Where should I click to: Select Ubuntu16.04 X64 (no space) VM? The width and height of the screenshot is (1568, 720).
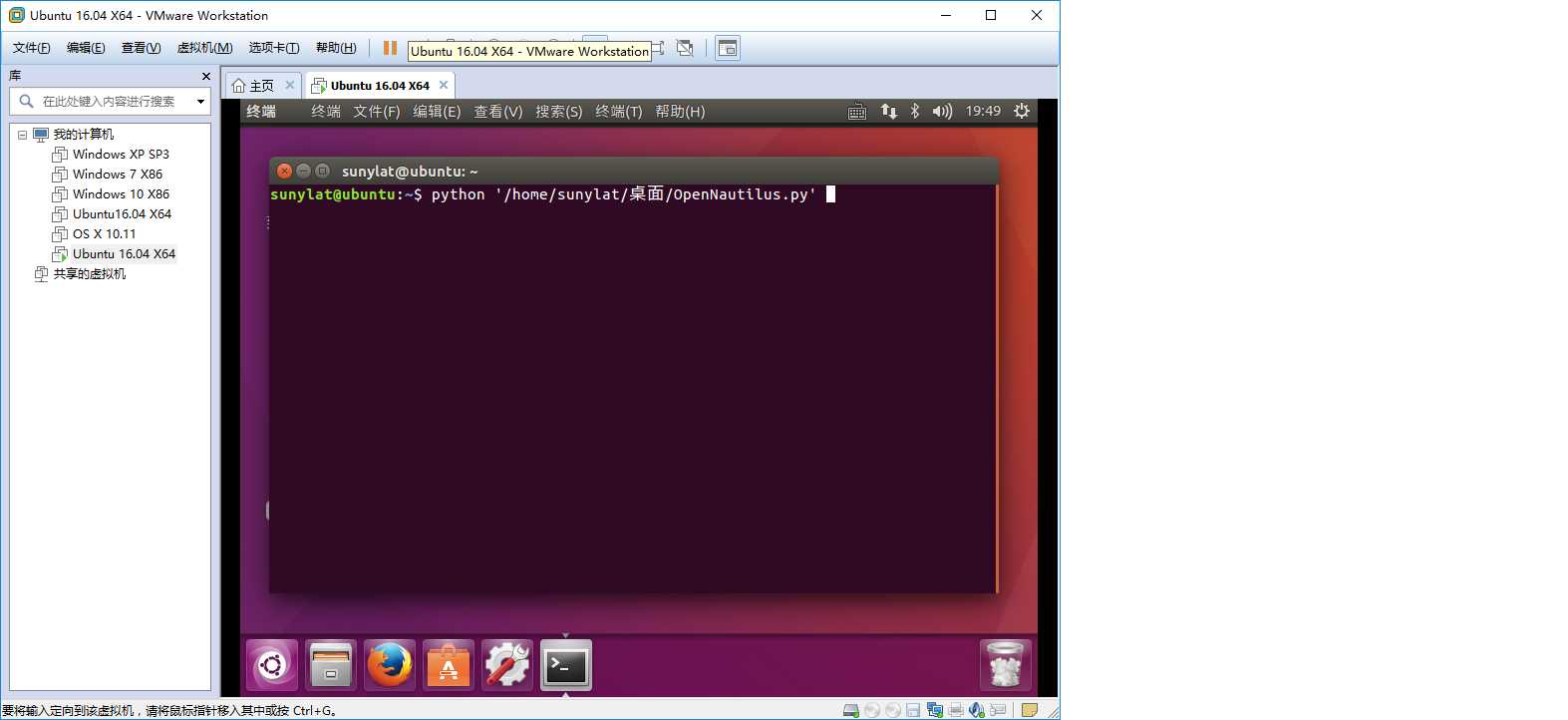point(122,214)
